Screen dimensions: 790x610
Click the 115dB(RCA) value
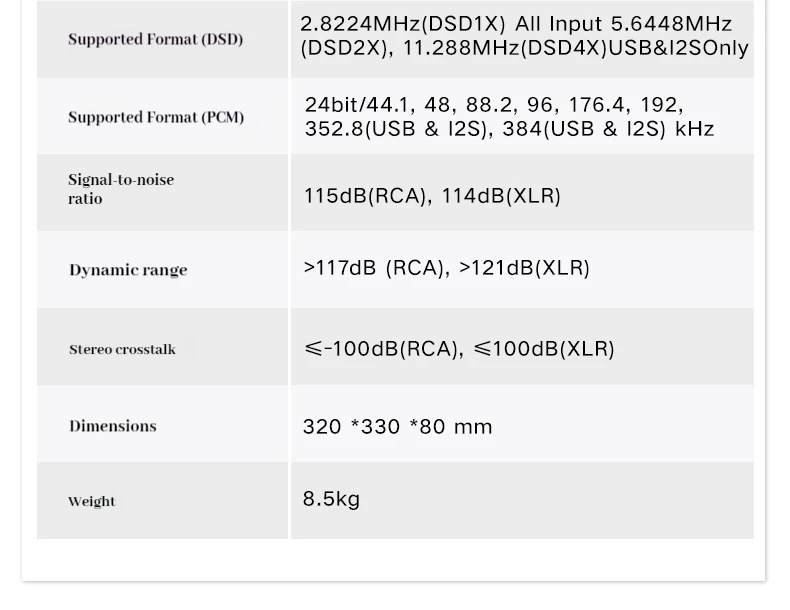pyautogui.click(x=365, y=196)
